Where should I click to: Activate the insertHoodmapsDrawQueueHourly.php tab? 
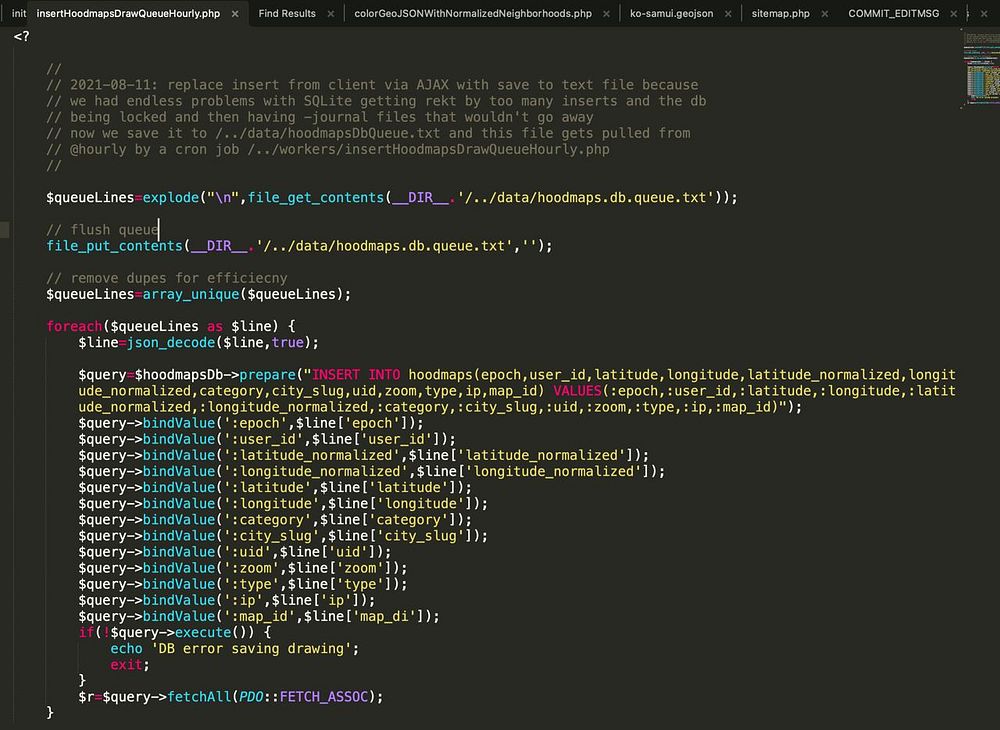pos(127,14)
